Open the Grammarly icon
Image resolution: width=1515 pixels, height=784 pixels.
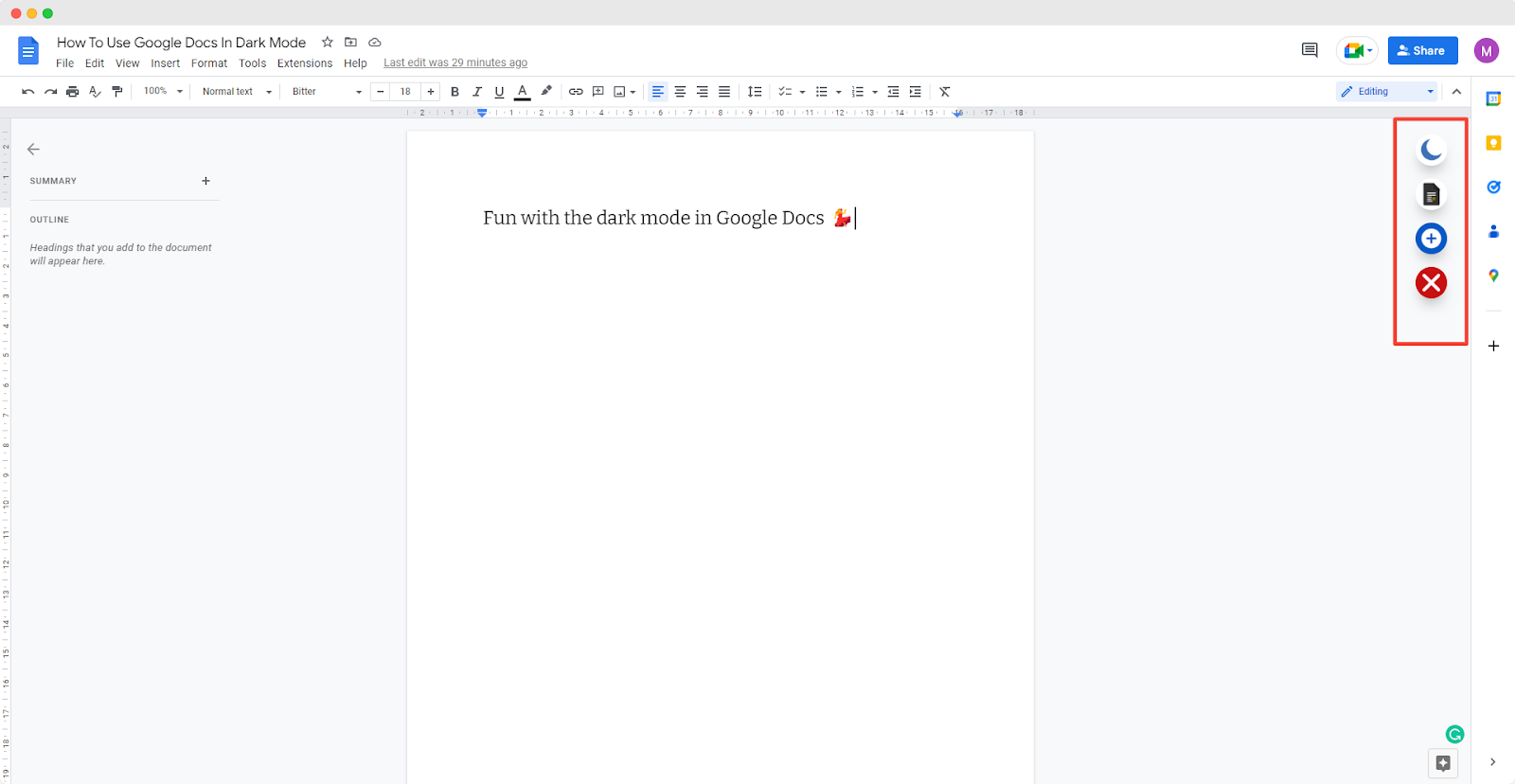point(1454,734)
